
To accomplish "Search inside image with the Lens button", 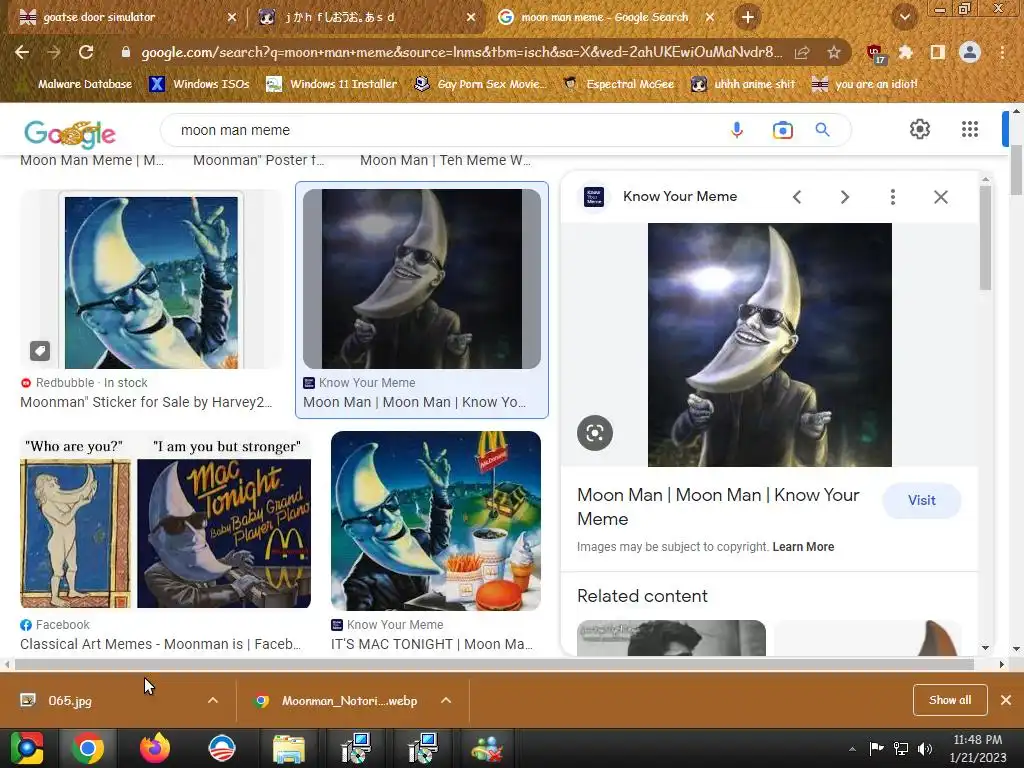I will click(x=595, y=432).
